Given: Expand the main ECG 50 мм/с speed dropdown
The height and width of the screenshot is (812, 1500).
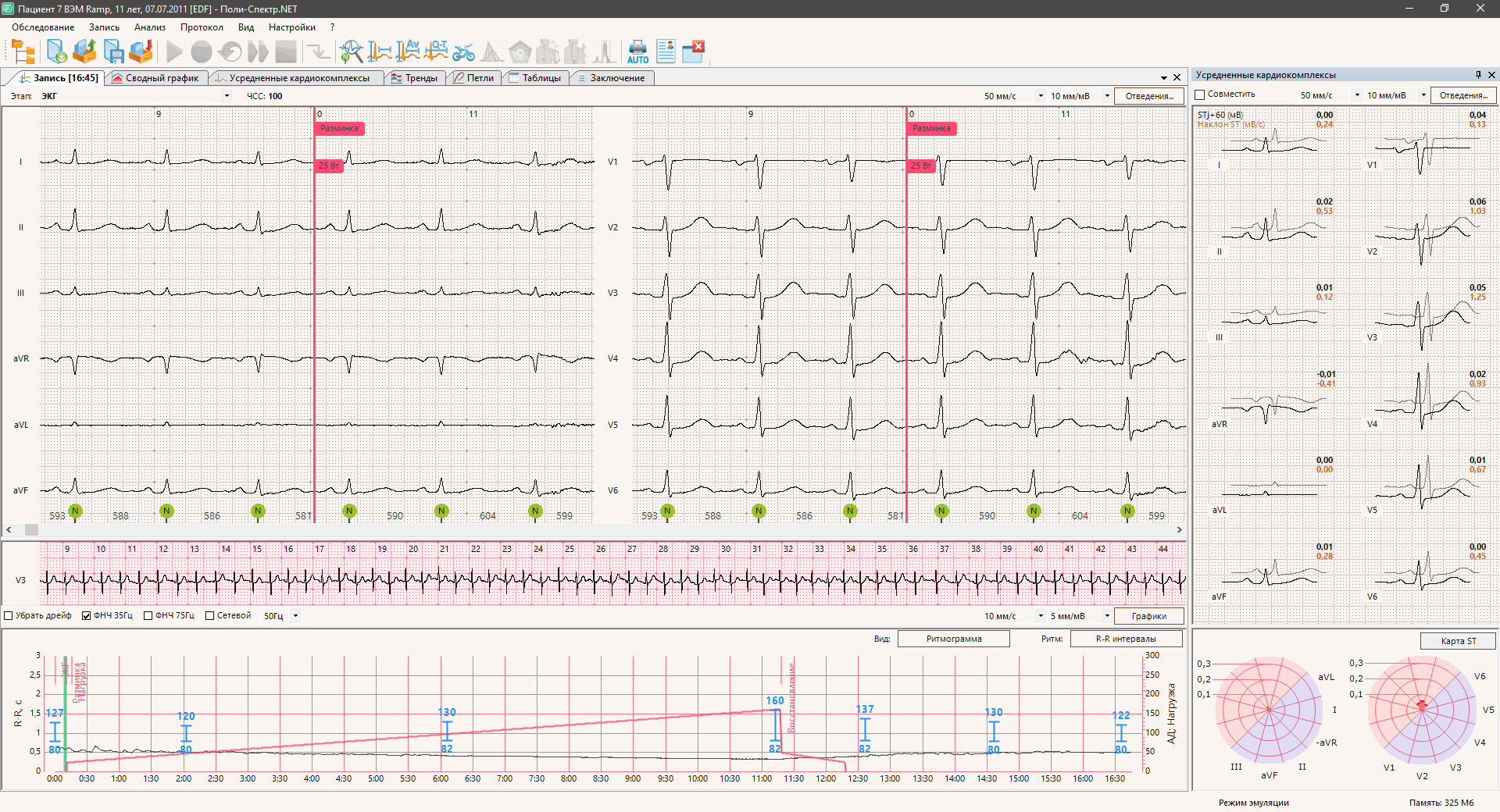Looking at the screenshot, I should pyautogui.click(x=1041, y=96).
